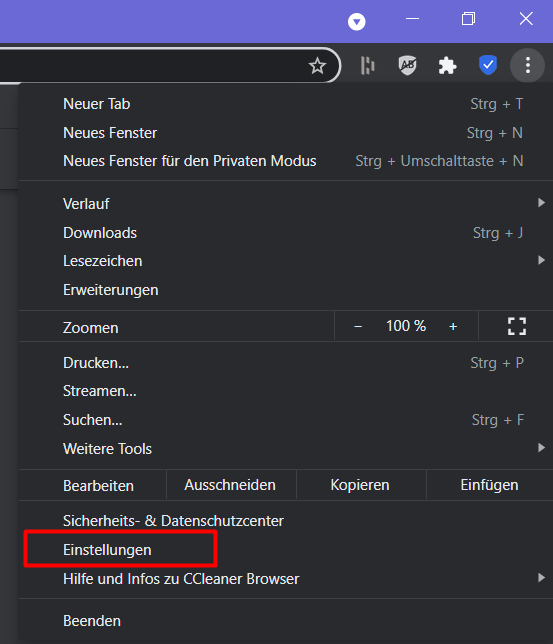553x644 pixels.
Task: Bookmark page with star icon
Action: tap(317, 66)
